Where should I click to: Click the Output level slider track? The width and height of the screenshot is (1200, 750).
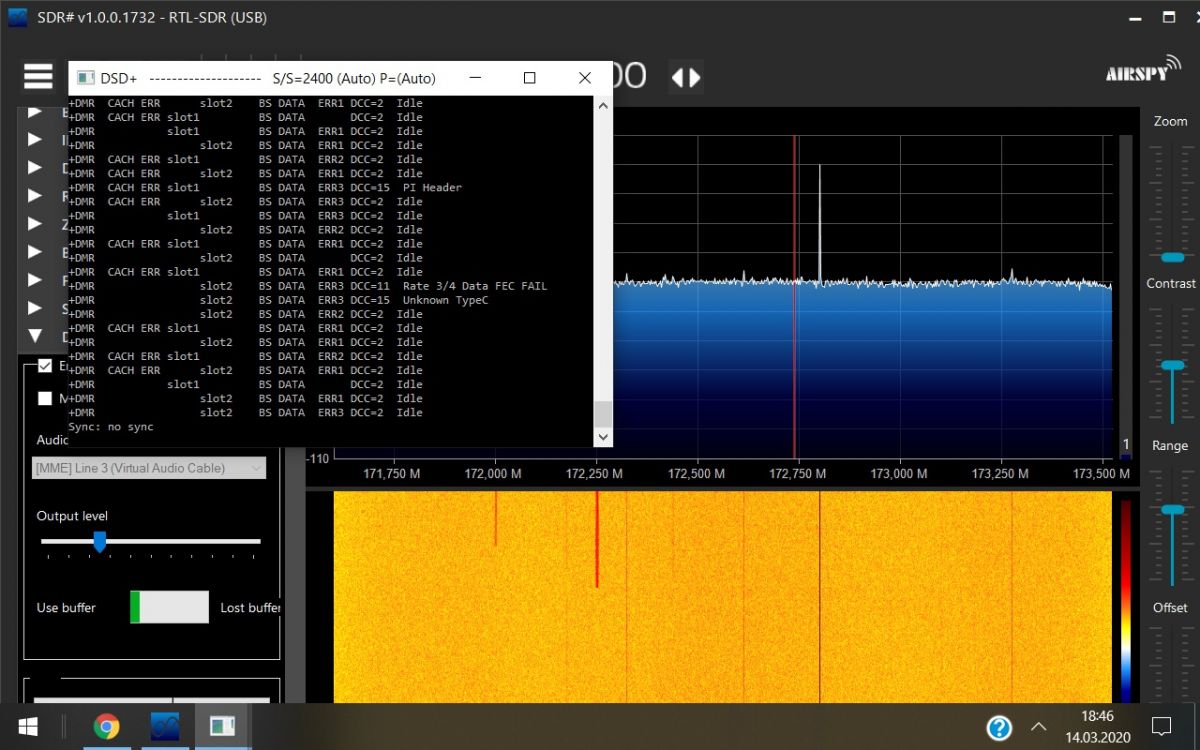(x=180, y=541)
